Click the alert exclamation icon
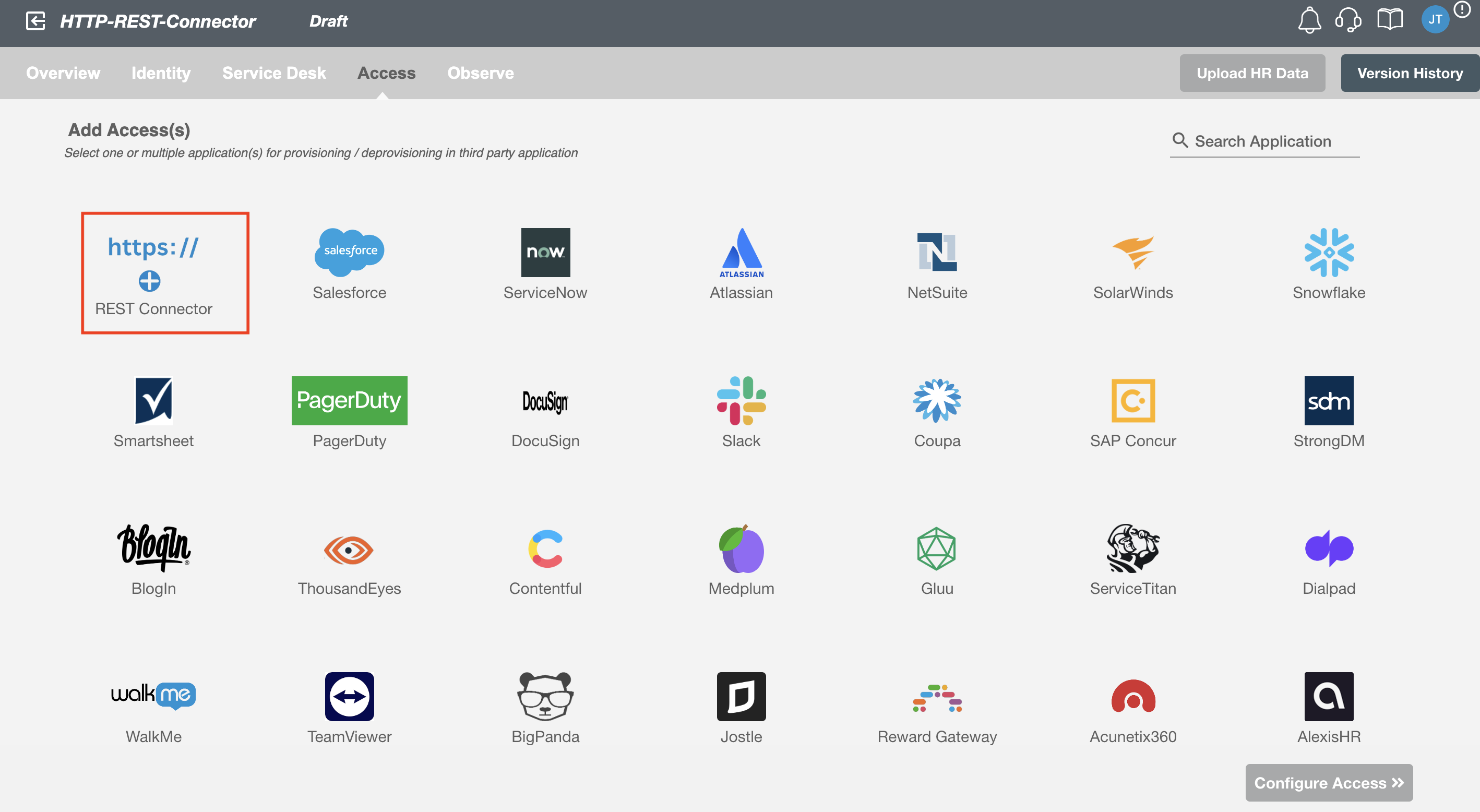The width and height of the screenshot is (1480, 812). (1462, 10)
